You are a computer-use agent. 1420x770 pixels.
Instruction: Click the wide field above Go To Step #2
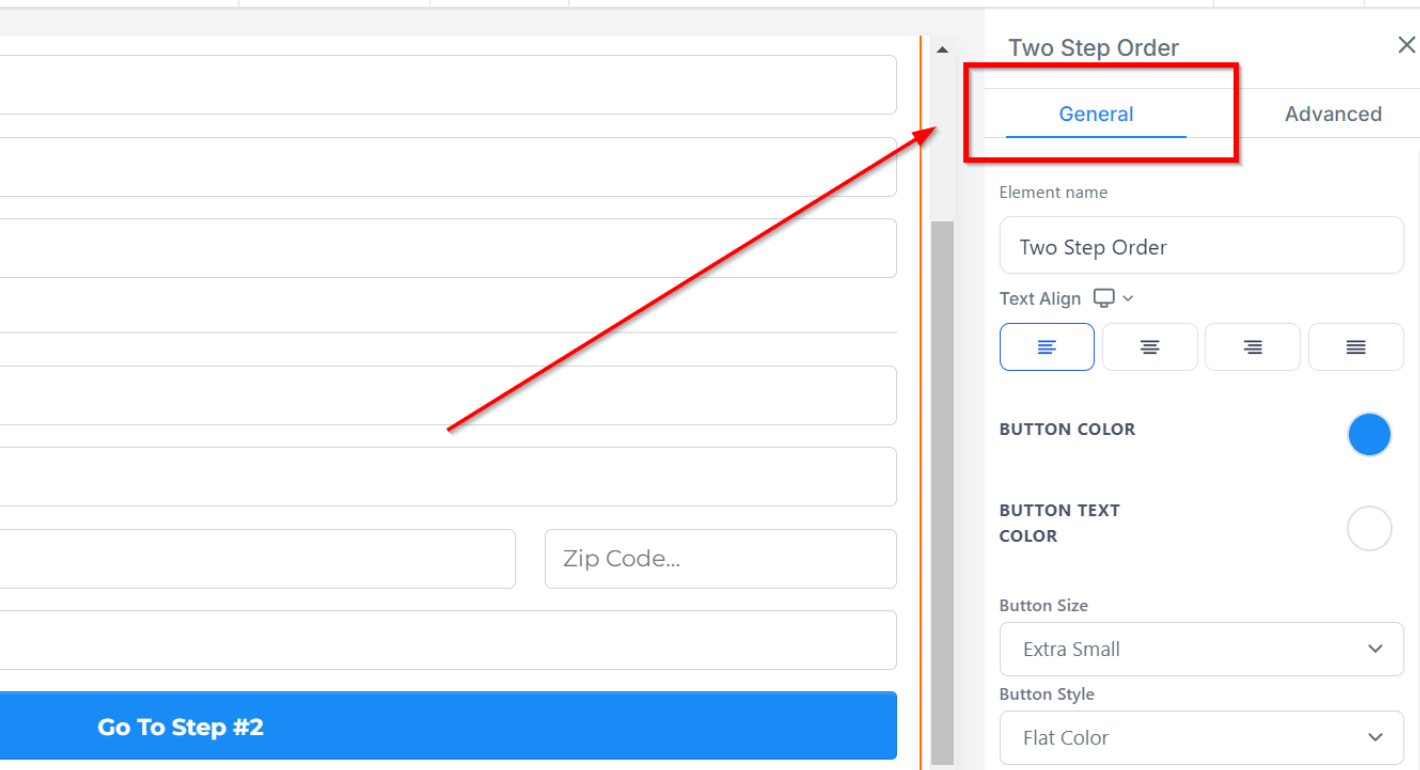pos(448,640)
